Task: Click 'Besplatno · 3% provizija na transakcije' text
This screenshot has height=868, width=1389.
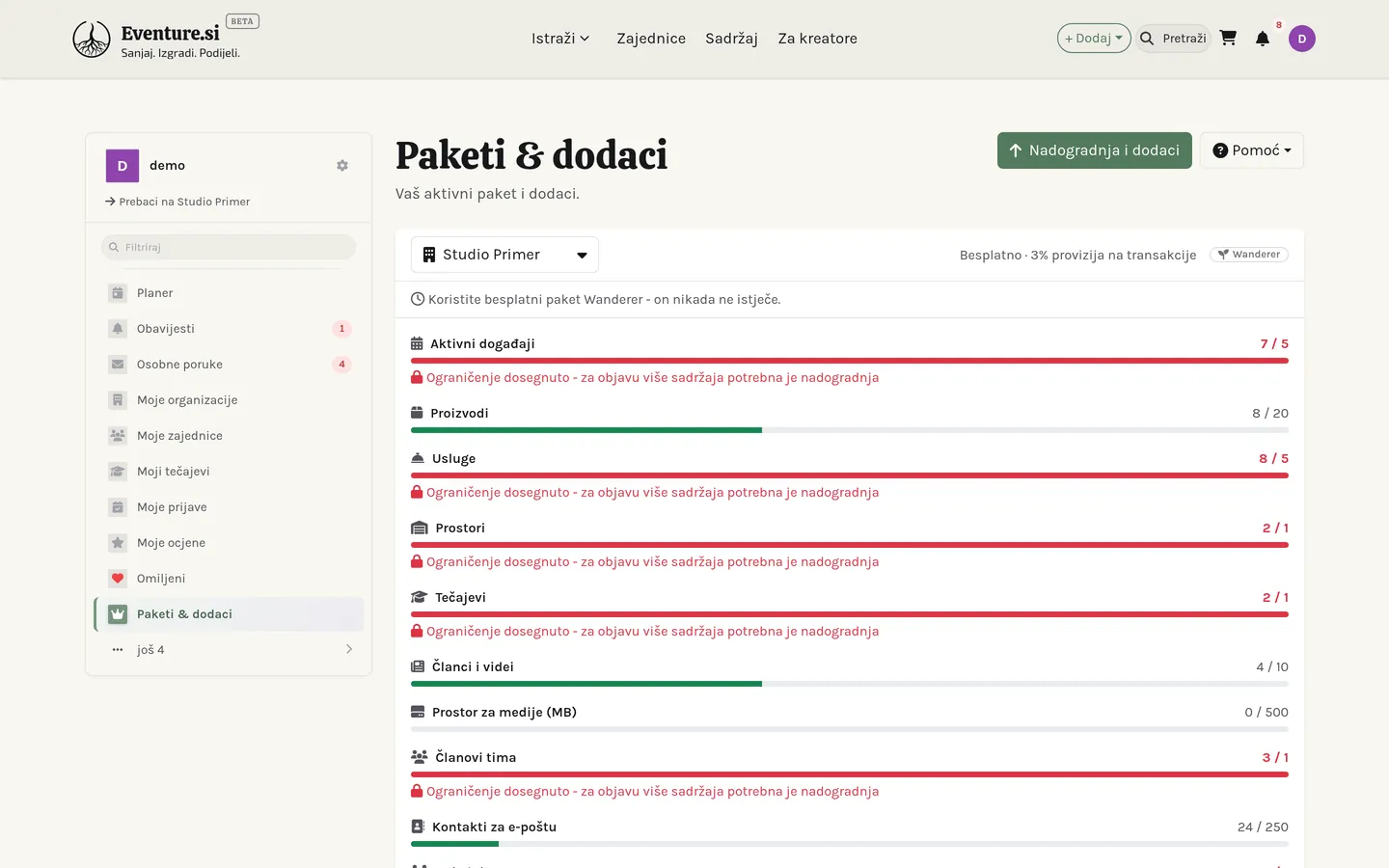Action: point(1077,255)
